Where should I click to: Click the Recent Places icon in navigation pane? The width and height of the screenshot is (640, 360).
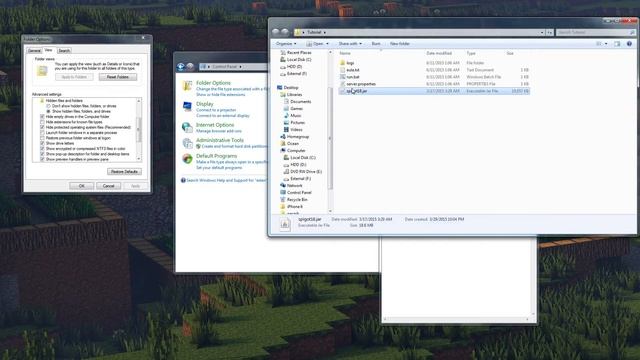(x=283, y=53)
